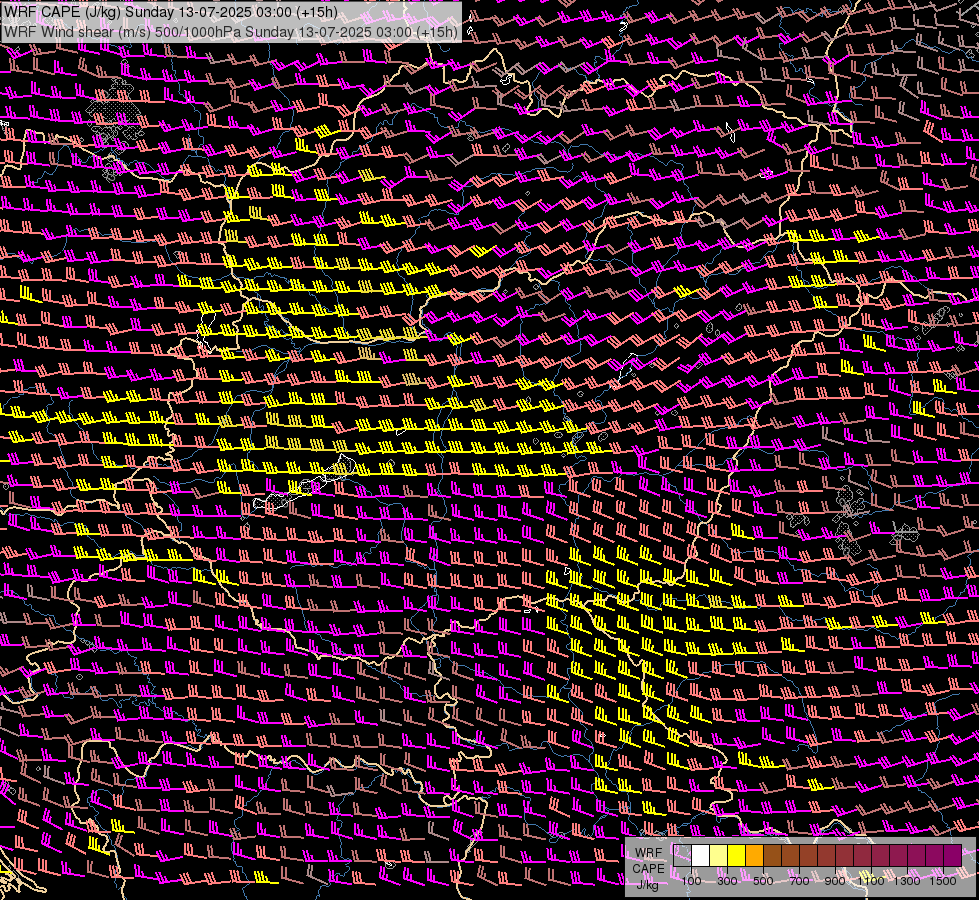Viewport: 979px width, 900px height.
Task: Click the WRF CAPE (J/kg) title line
Action: (170, 12)
